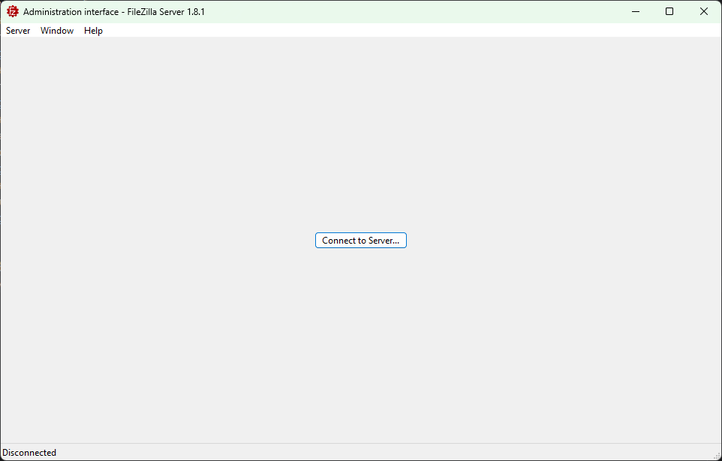722x461 pixels.
Task: Open the Window menu
Action: [x=57, y=31]
